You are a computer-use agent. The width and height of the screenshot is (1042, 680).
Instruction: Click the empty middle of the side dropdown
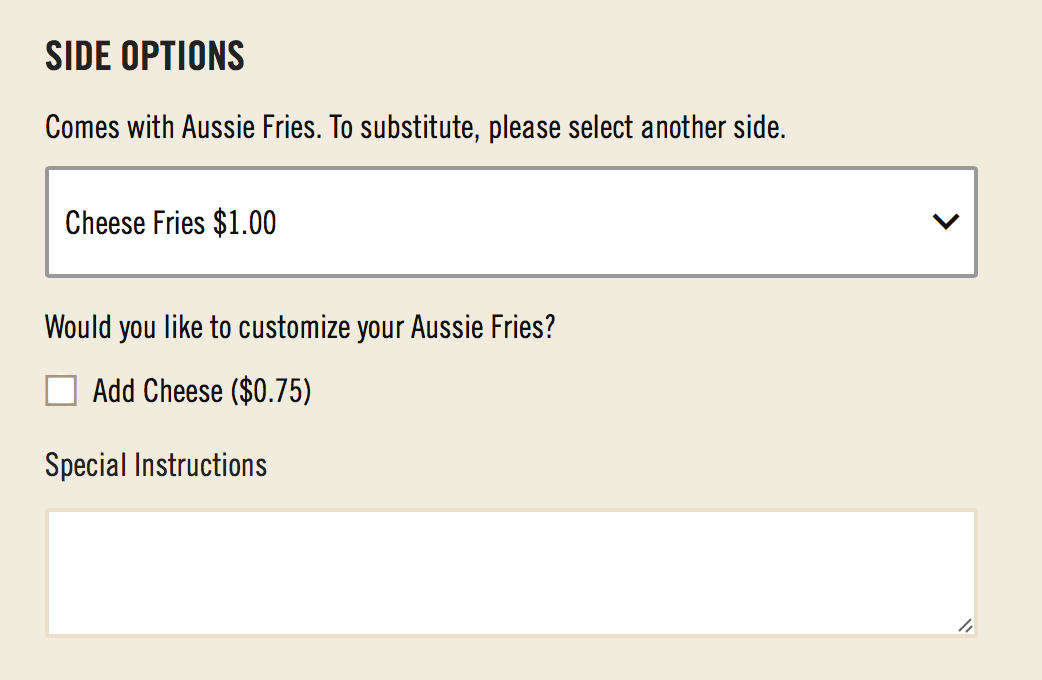click(x=600, y=222)
